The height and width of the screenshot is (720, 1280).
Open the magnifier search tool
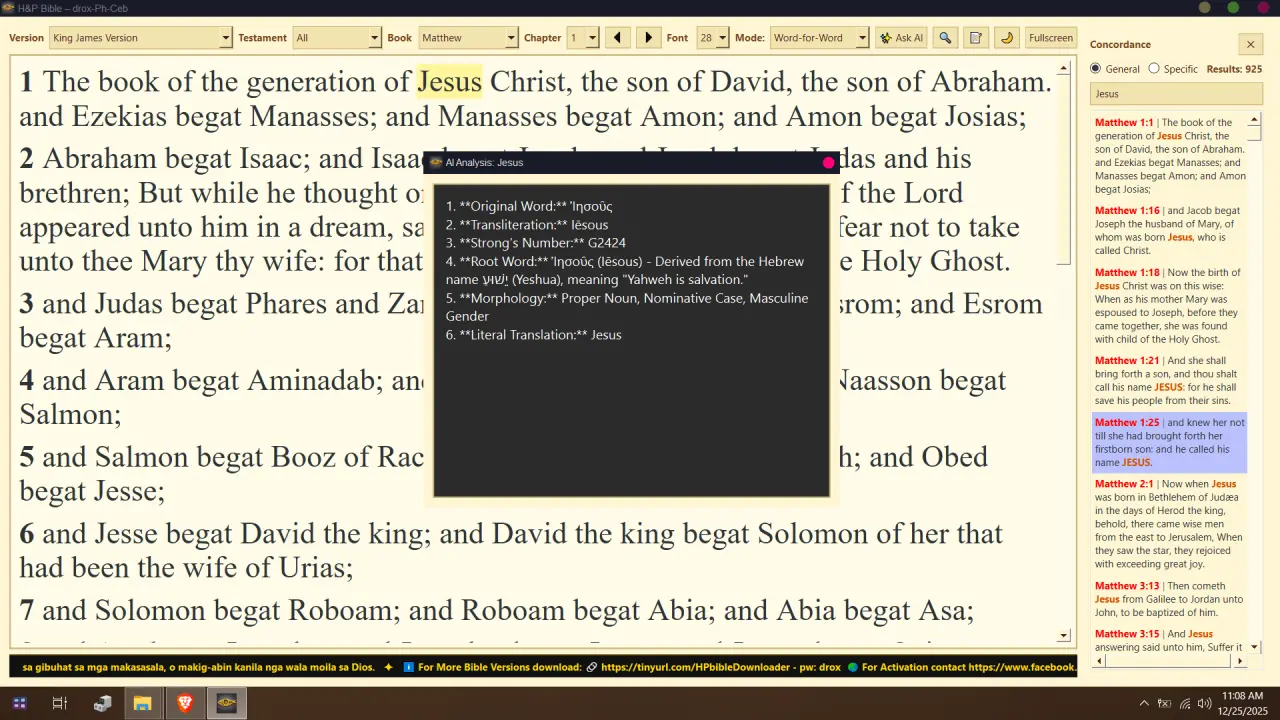(945, 38)
